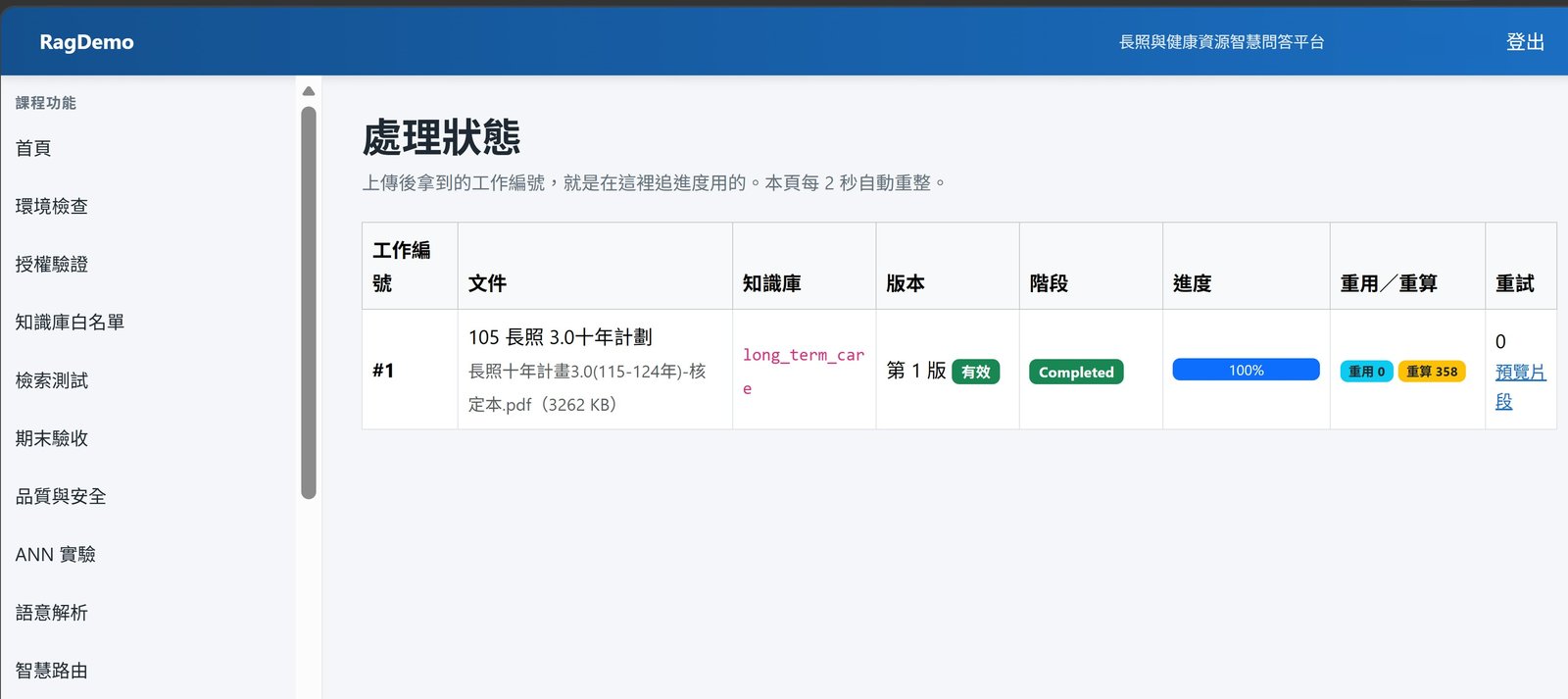Click the Completed status badge
1568x699 pixels.
pos(1076,372)
